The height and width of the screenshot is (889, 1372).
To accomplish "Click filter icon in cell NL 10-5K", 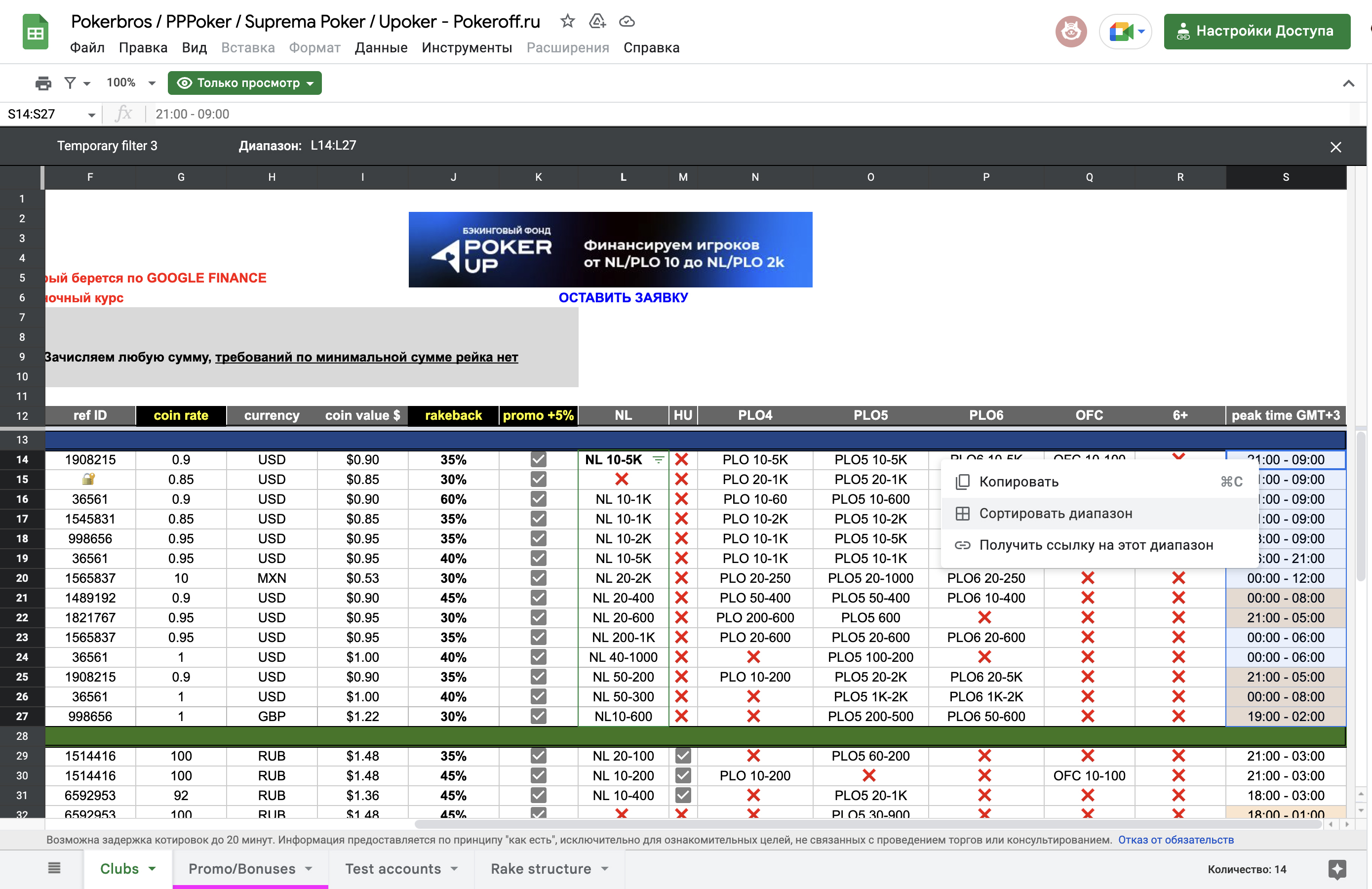I will [658, 459].
